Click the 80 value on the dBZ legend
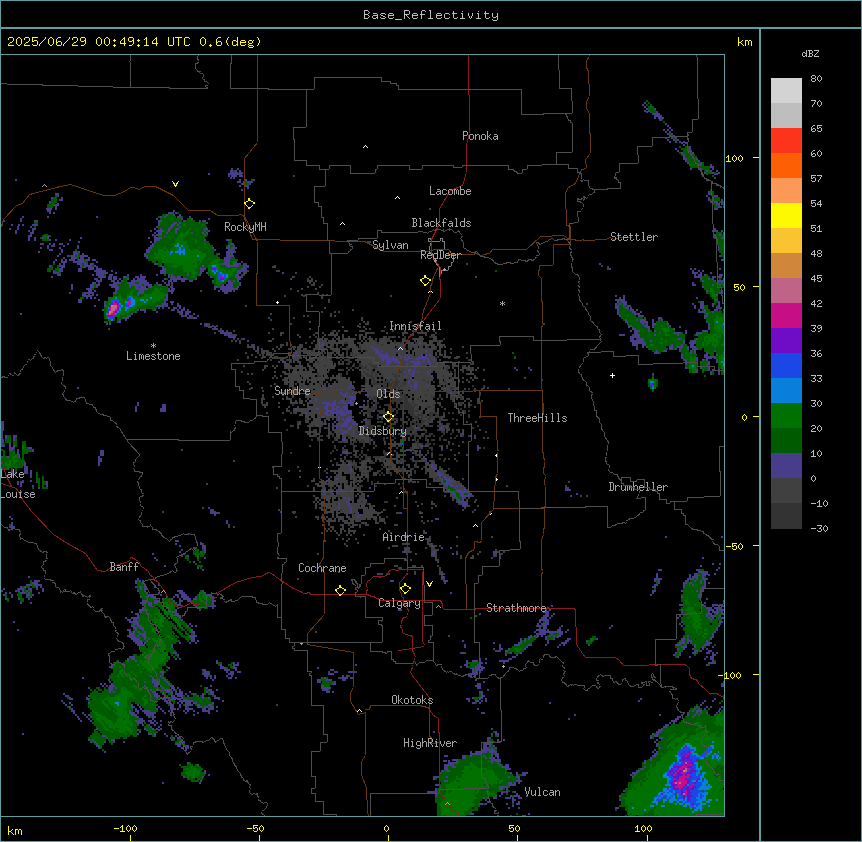Viewport: 862px width, 842px height. click(x=816, y=79)
